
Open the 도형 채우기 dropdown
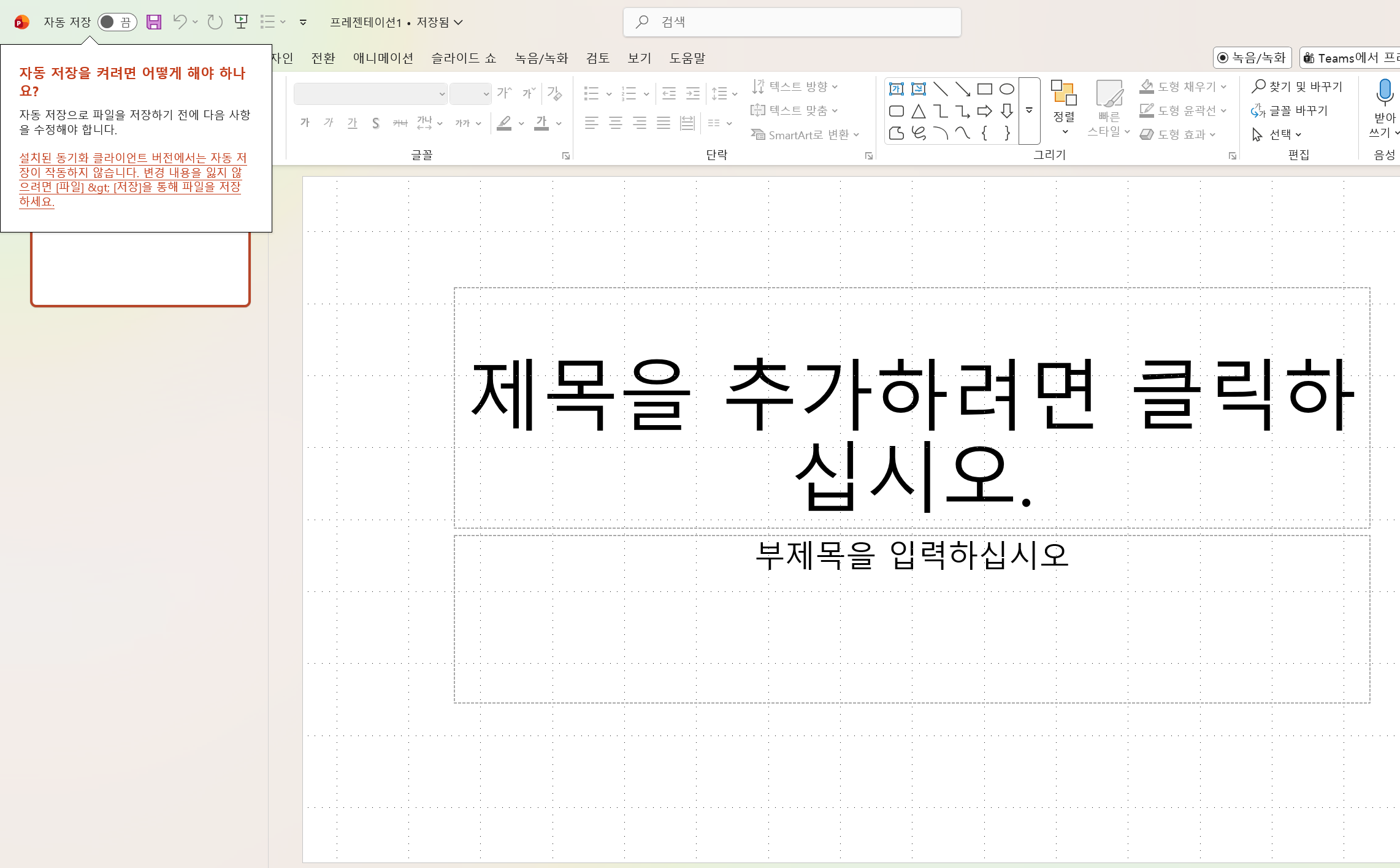1183,86
